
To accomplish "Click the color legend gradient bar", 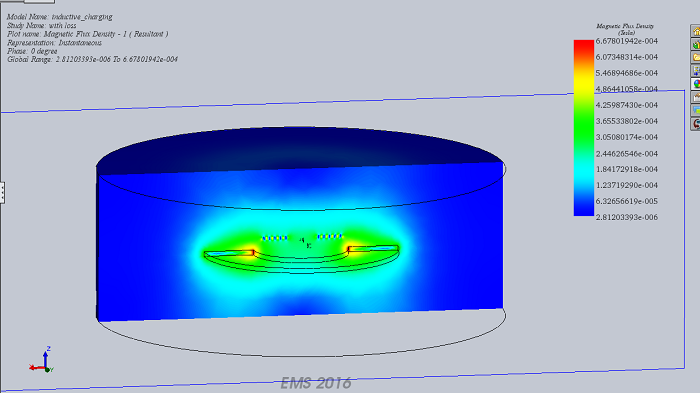I will [583, 128].
